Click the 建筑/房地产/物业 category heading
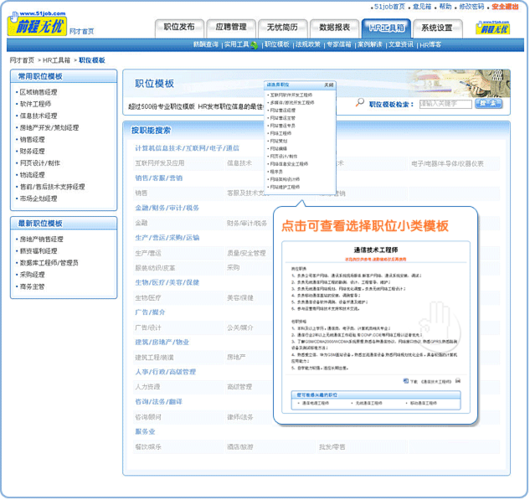 [x=162, y=342]
